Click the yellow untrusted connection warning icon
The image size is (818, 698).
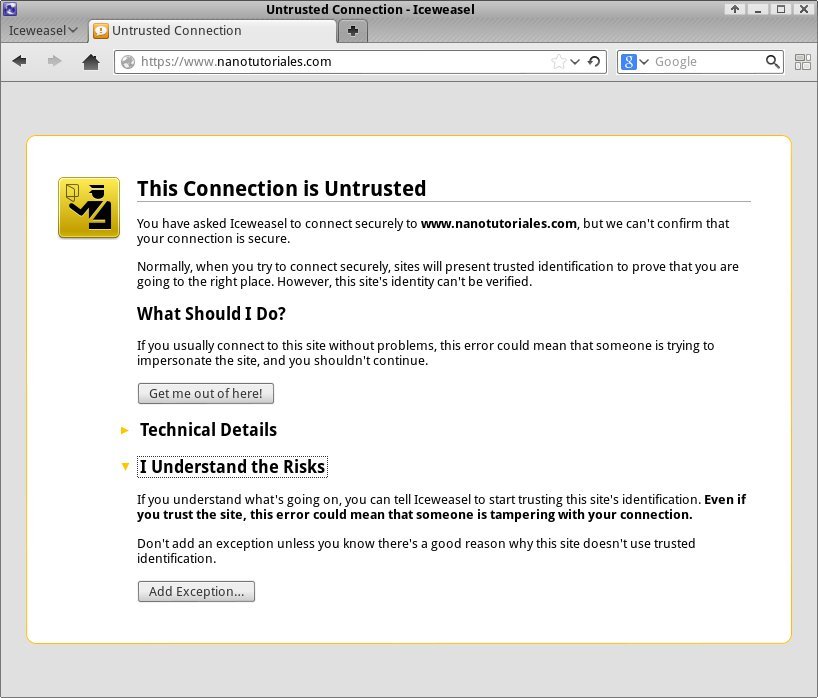coord(89,208)
